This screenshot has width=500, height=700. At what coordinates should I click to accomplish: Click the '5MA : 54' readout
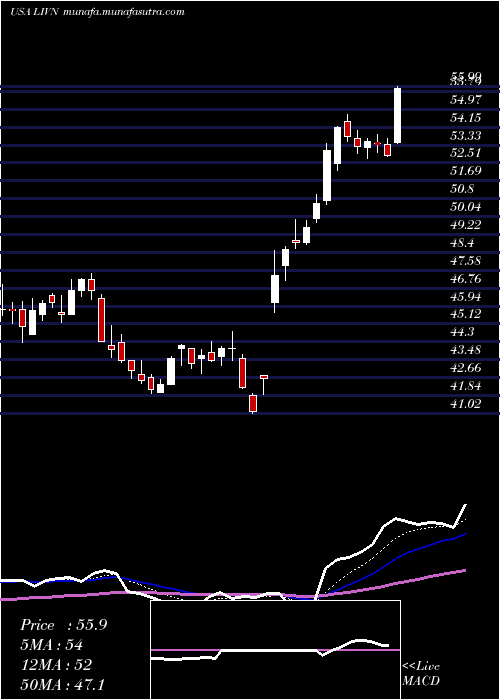click(x=52, y=645)
